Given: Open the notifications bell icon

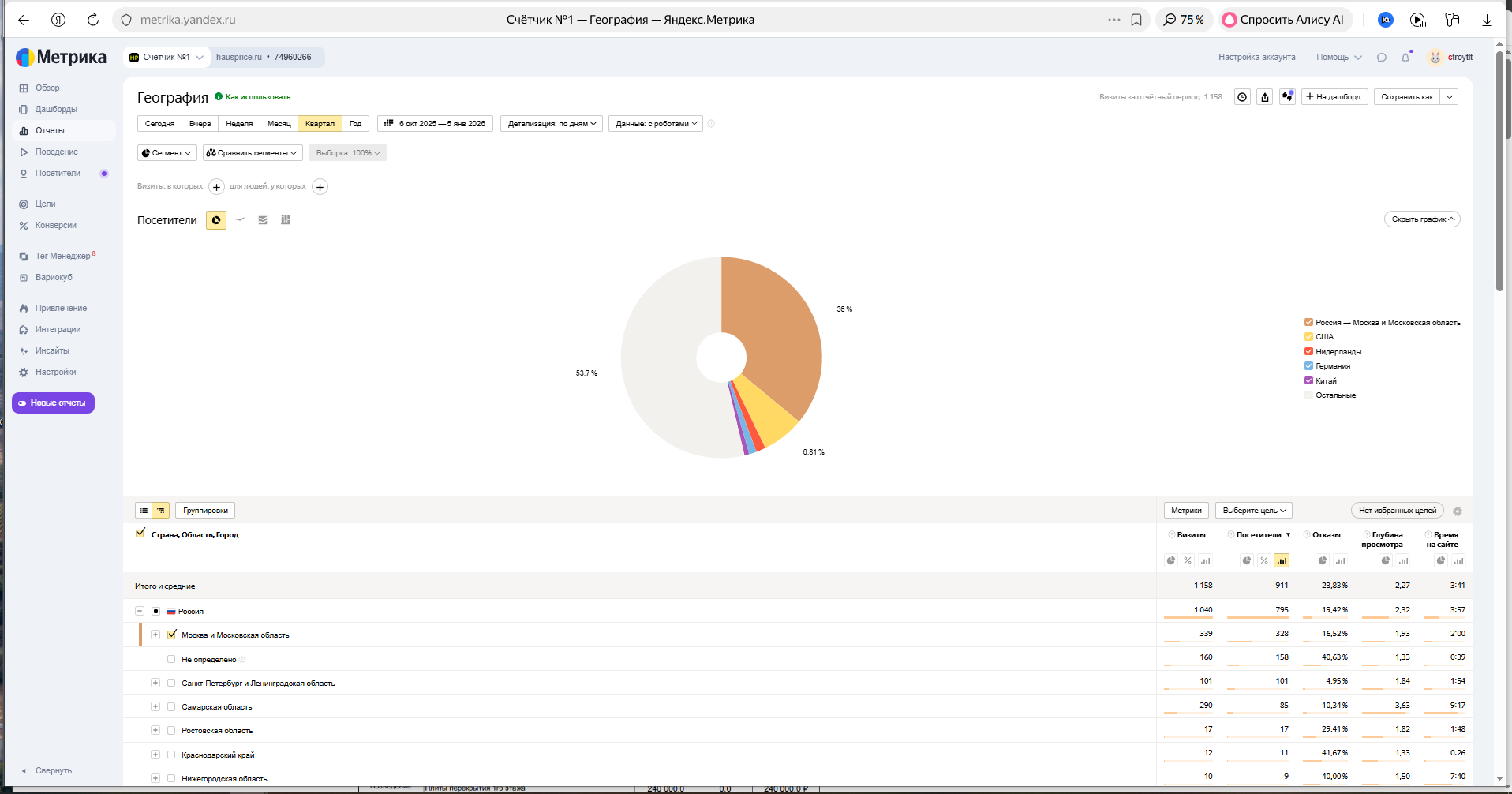Looking at the screenshot, I should pos(1405,58).
